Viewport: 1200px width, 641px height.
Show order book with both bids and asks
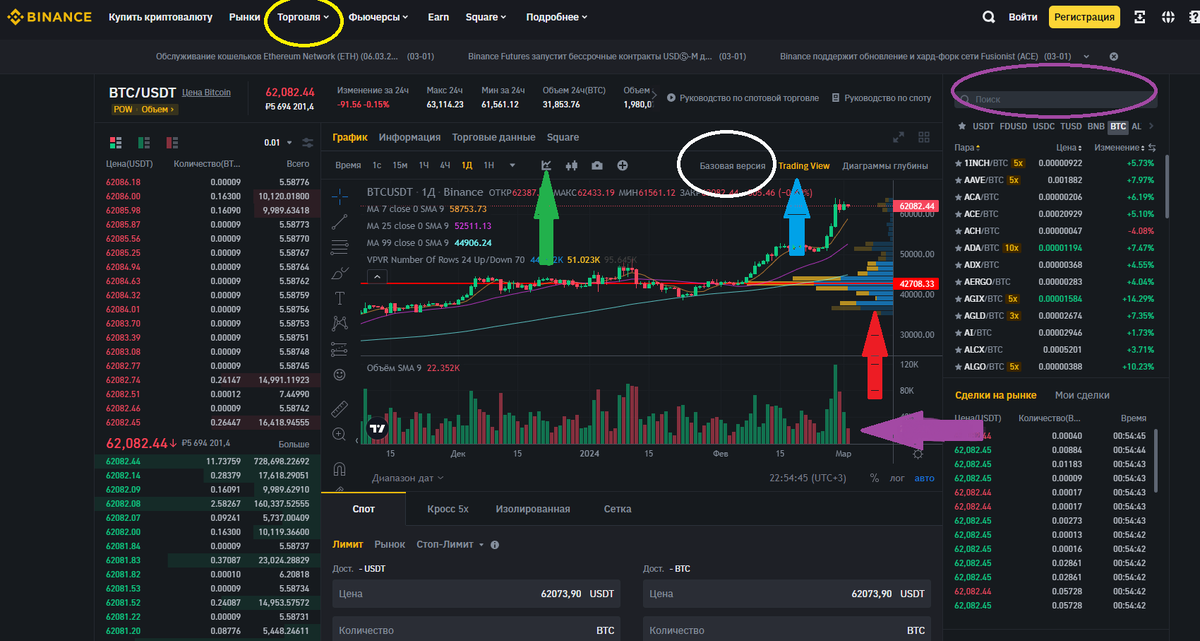pyautogui.click(x=115, y=143)
